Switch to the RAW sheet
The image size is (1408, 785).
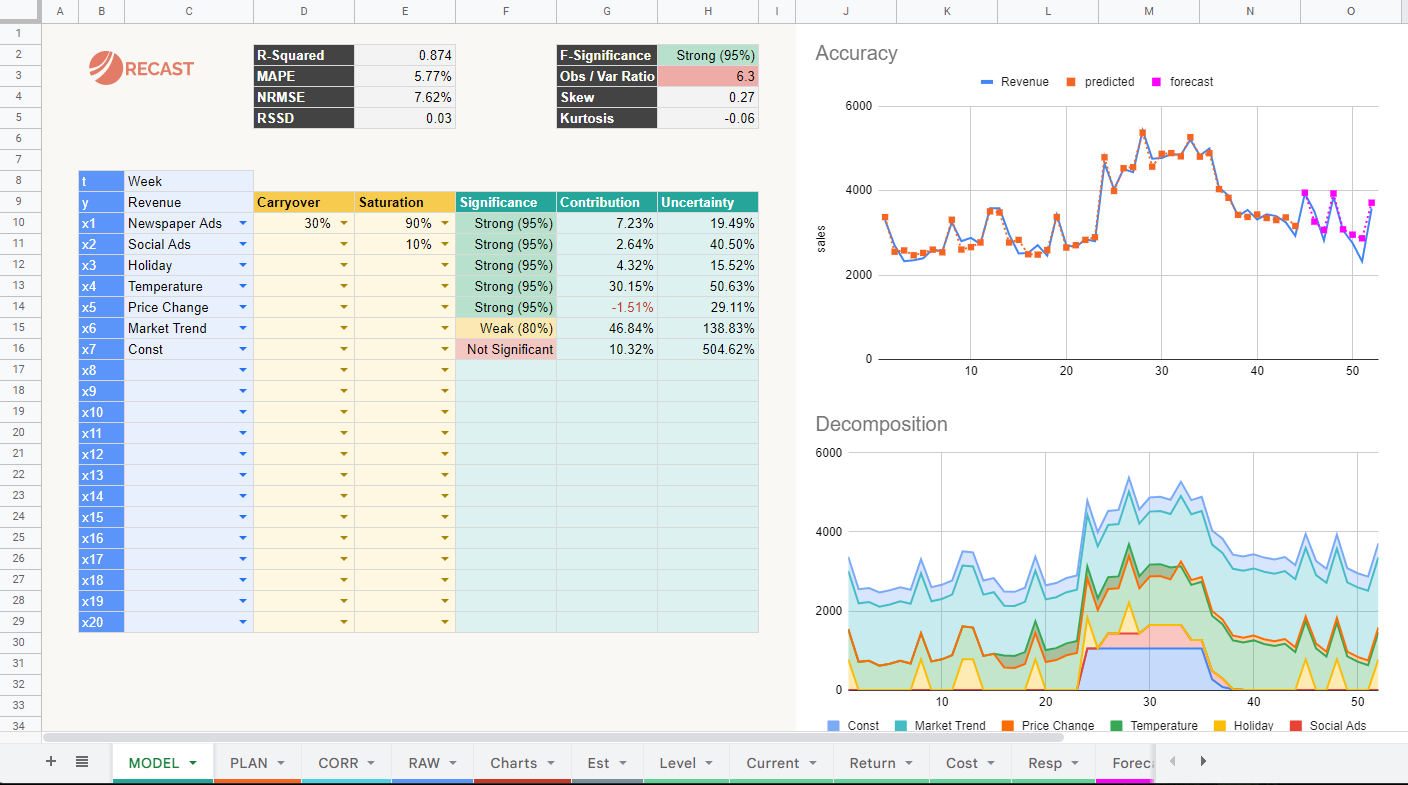point(426,761)
